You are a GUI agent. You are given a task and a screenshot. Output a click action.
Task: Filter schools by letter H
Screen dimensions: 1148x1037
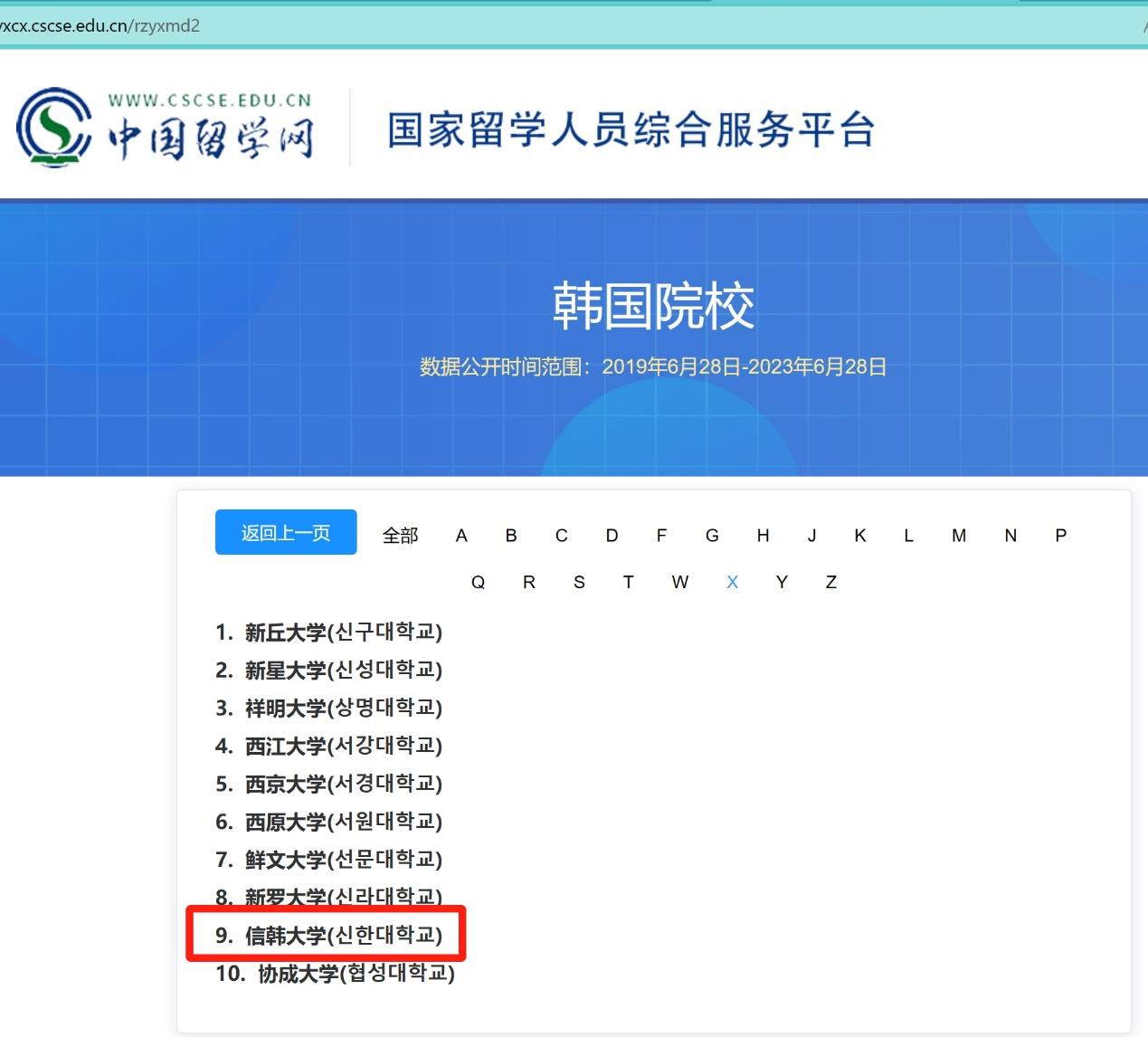(763, 536)
